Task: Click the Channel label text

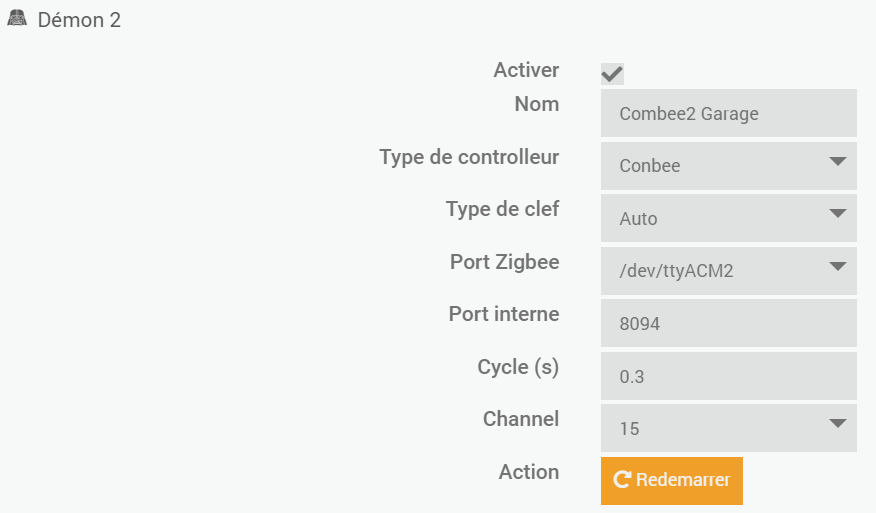Action: click(x=520, y=419)
